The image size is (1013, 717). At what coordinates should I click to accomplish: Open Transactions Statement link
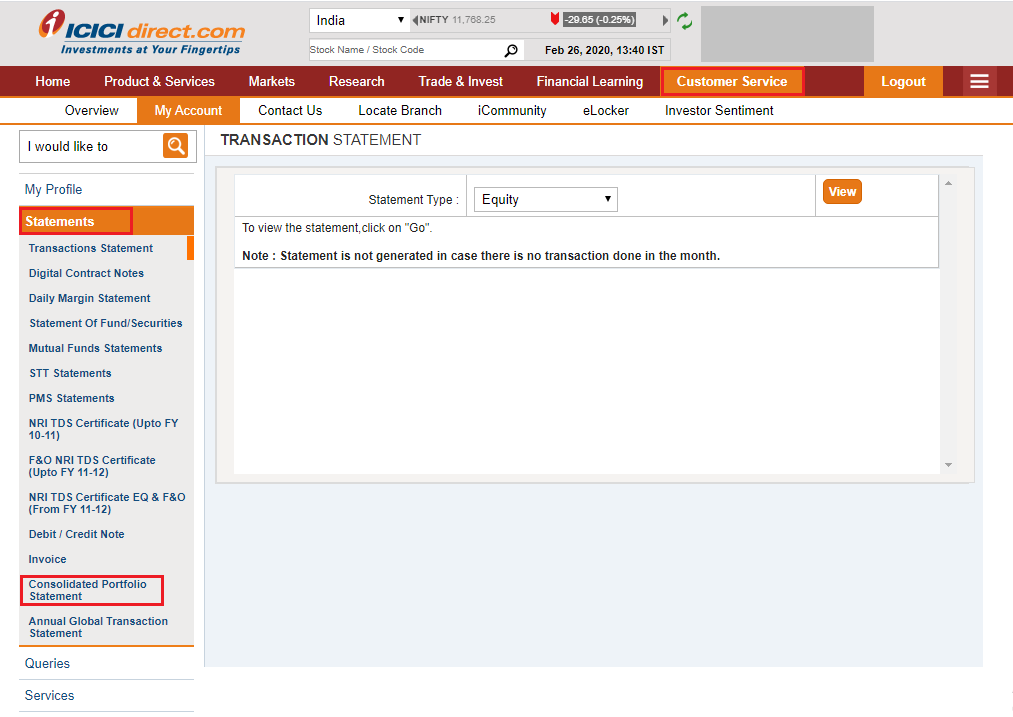coord(90,248)
